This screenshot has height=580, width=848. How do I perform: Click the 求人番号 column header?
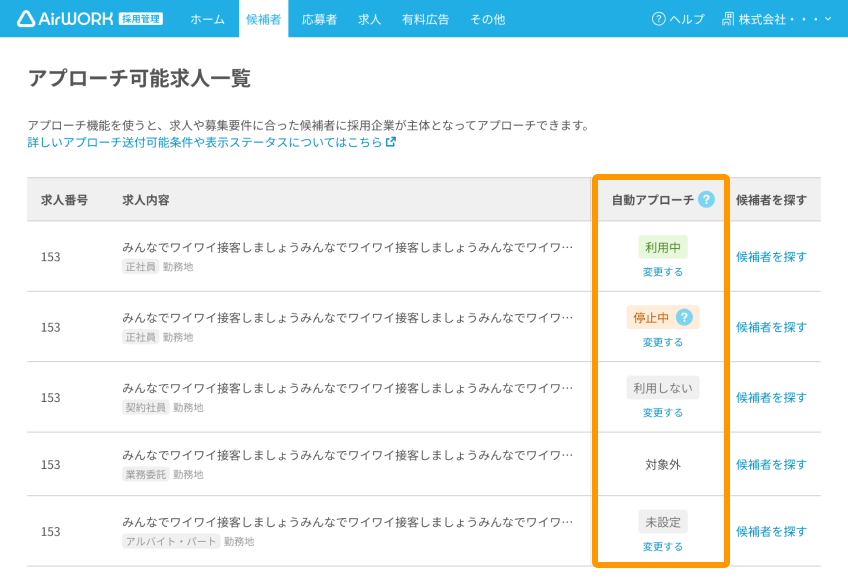pos(64,200)
